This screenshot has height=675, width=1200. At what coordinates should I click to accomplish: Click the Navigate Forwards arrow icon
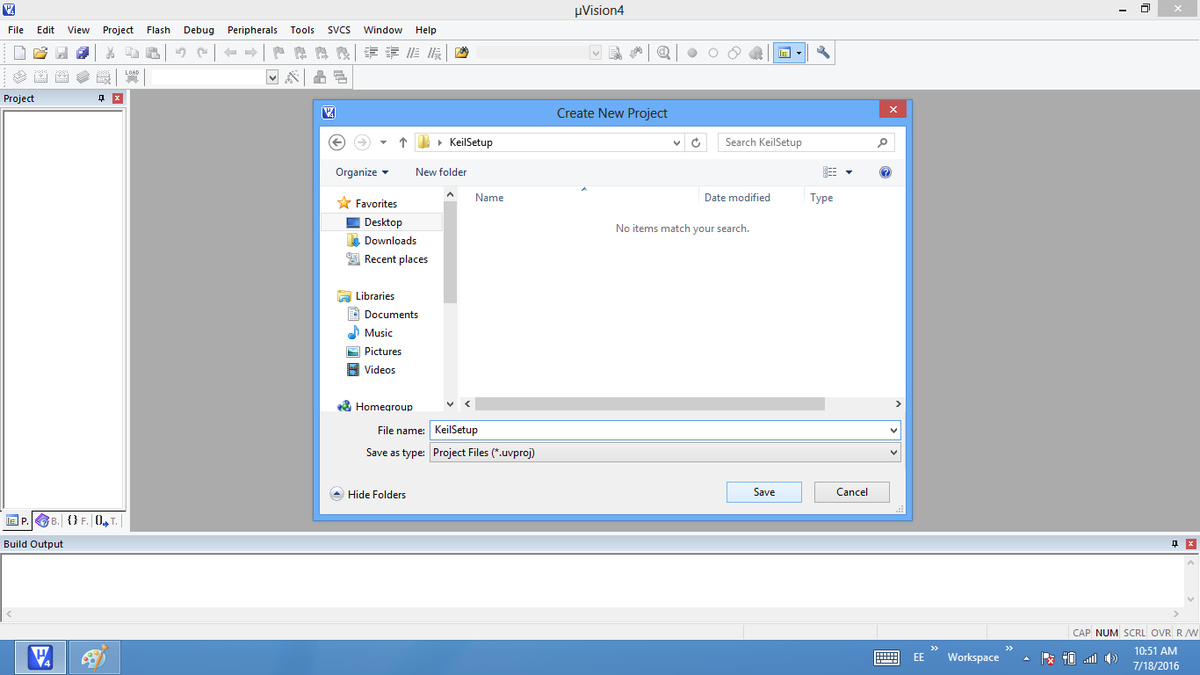[251, 53]
